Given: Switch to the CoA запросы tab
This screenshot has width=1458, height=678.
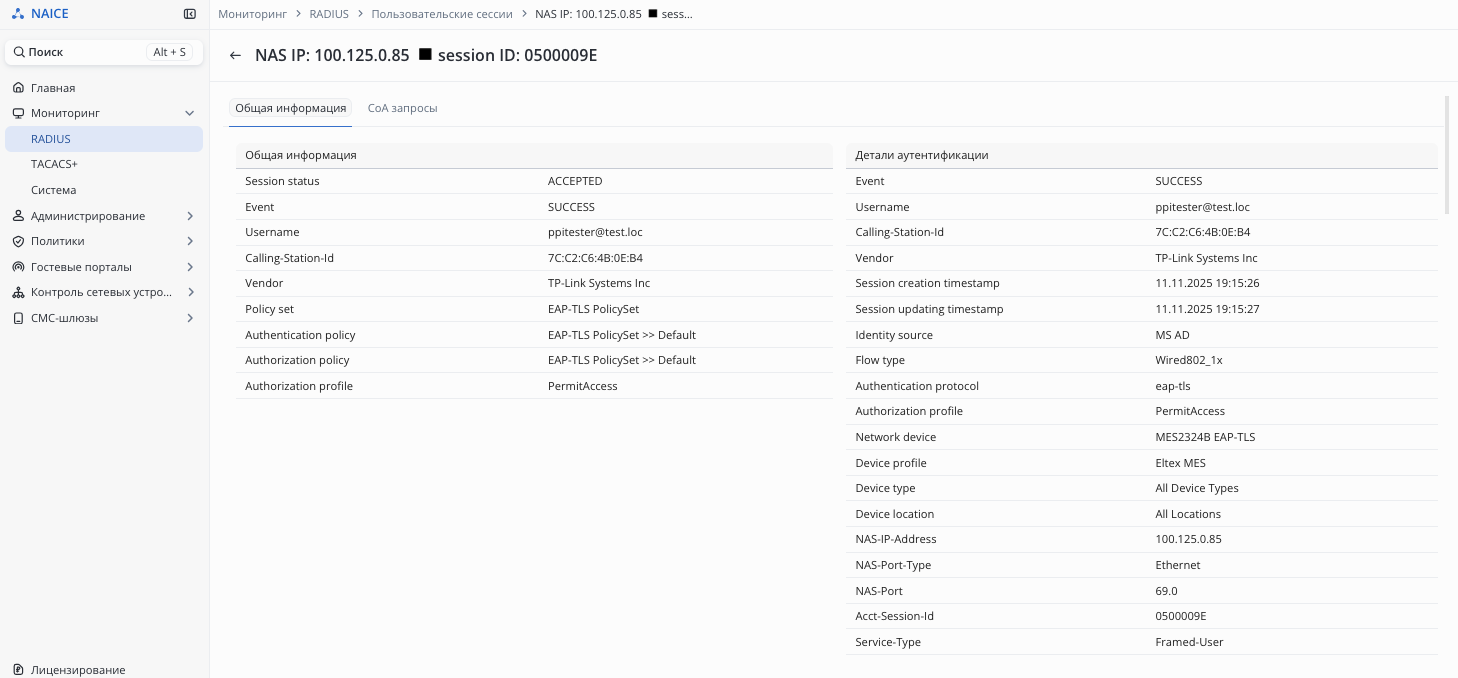Looking at the screenshot, I should point(402,108).
